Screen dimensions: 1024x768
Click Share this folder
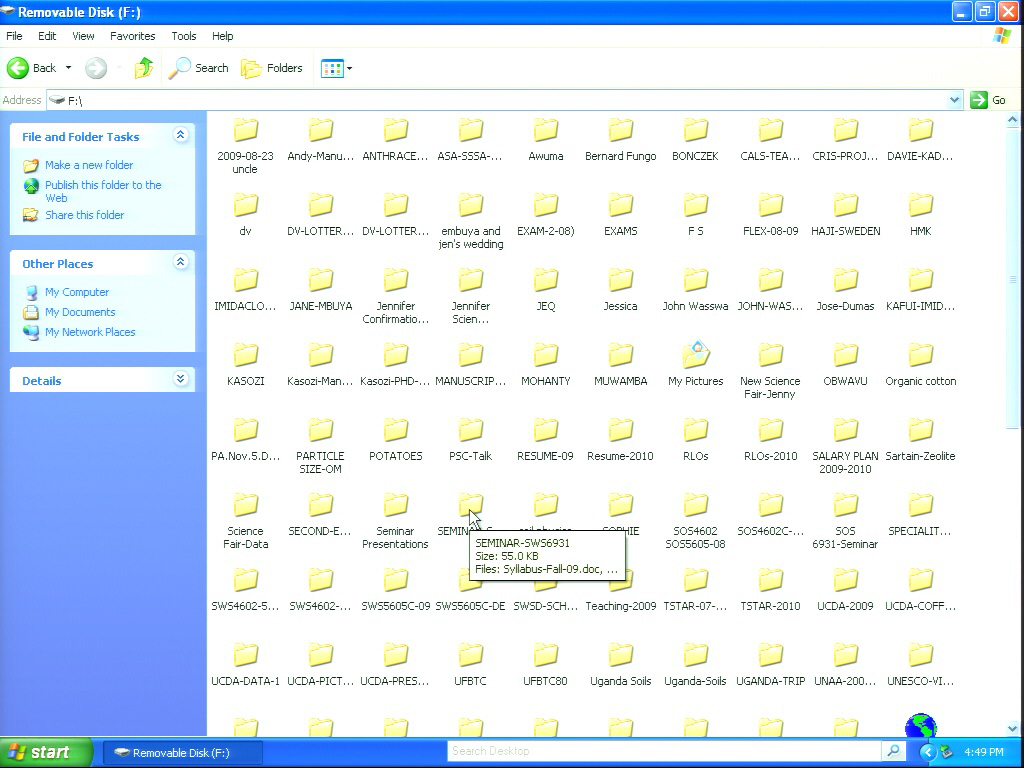point(84,215)
